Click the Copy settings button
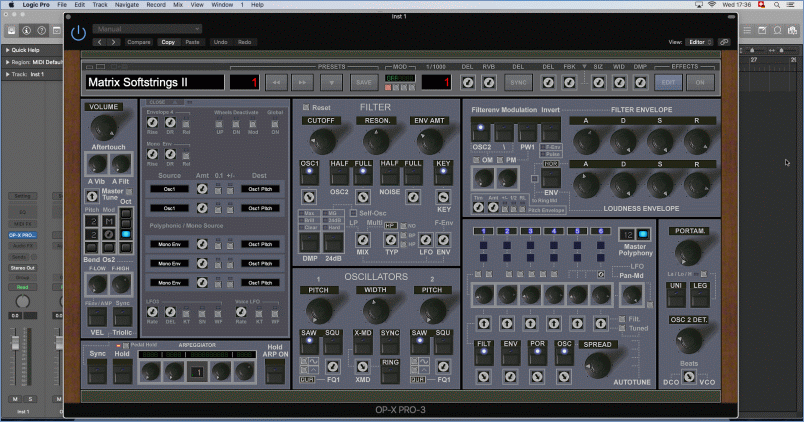804x422 pixels. coord(168,42)
